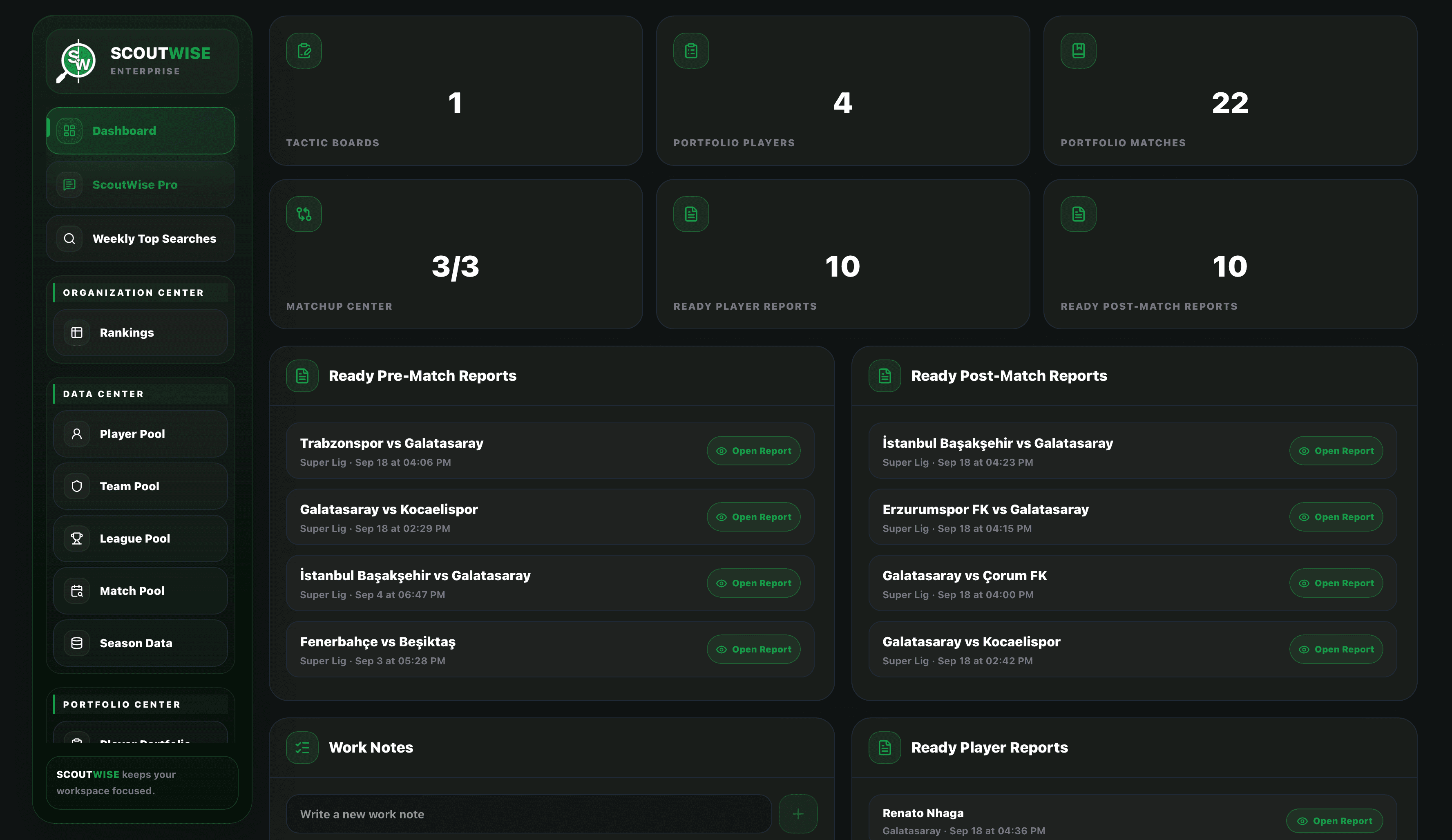Viewport: 1452px width, 840px height.
Task: Click the Ready Post-Match Reports card document icon
Action: pyautogui.click(x=1079, y=214)
